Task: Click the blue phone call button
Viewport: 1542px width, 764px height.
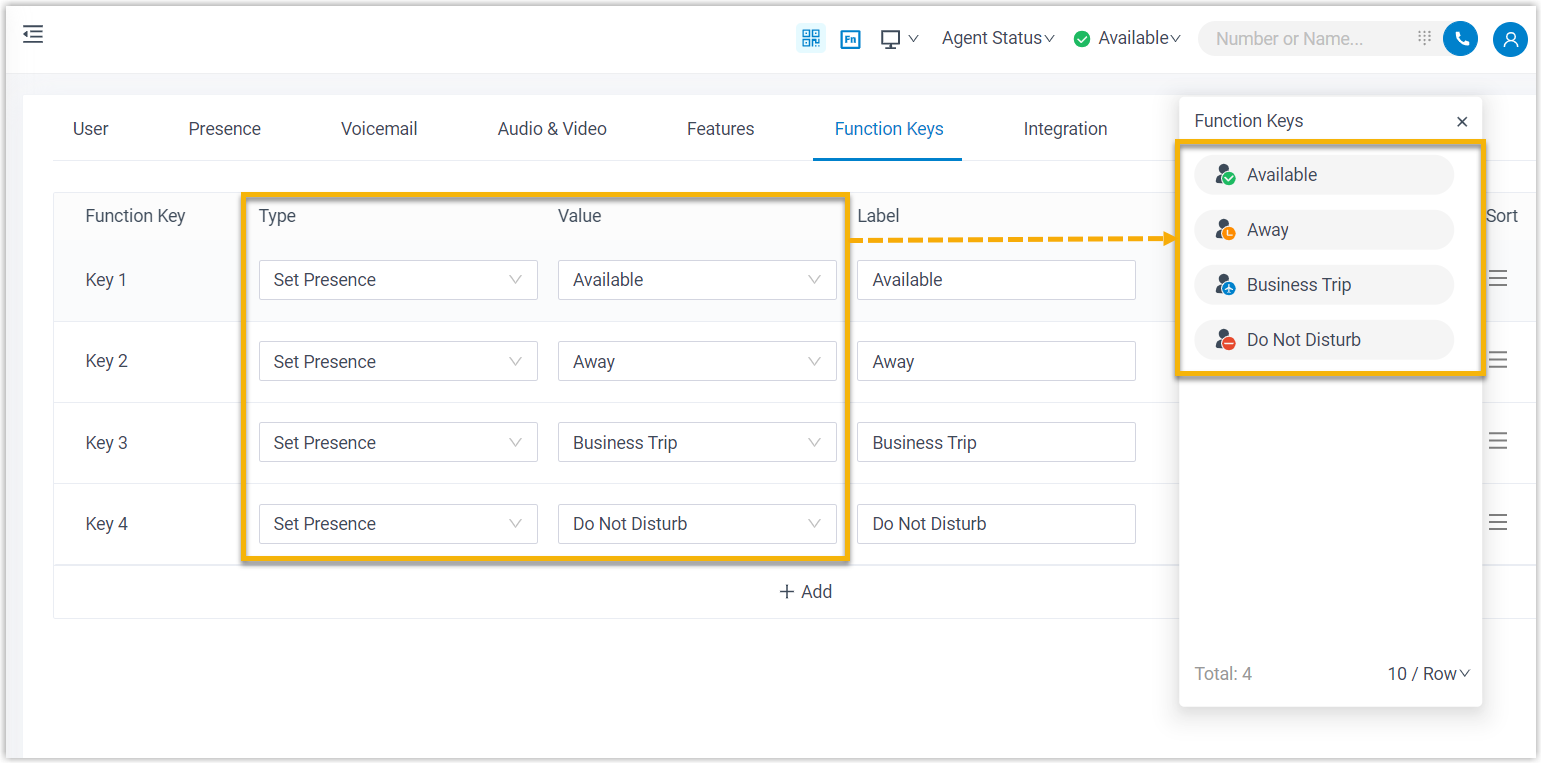Action: tap(1461, 39)
